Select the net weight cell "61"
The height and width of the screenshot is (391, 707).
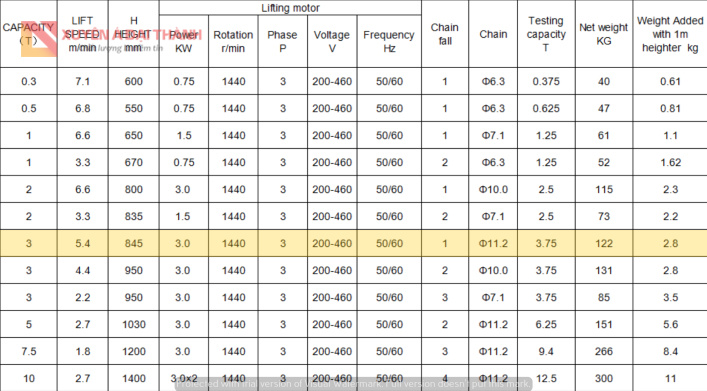pyautogui.click(x=604, y=135)
